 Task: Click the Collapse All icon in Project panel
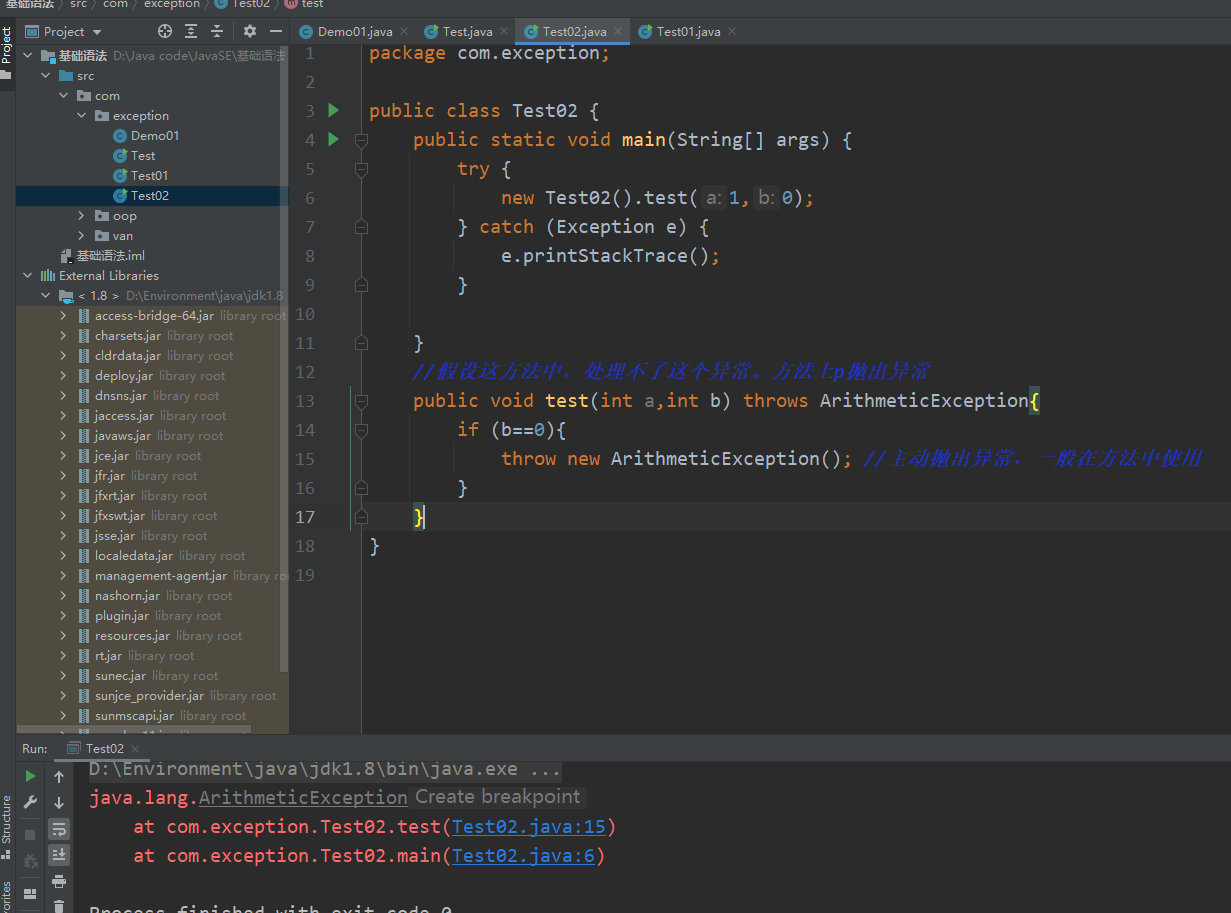click(217, 31)
